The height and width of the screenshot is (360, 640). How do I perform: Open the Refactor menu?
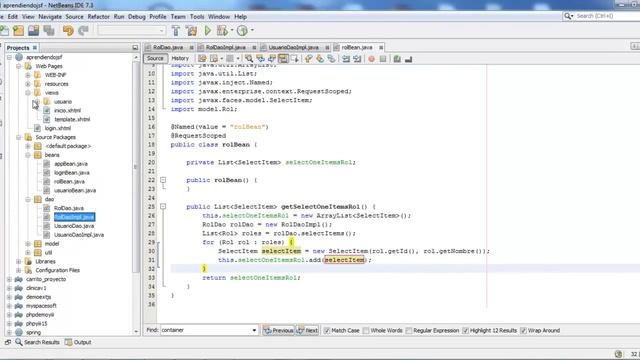pyautogui.click(x=98, y=17)
